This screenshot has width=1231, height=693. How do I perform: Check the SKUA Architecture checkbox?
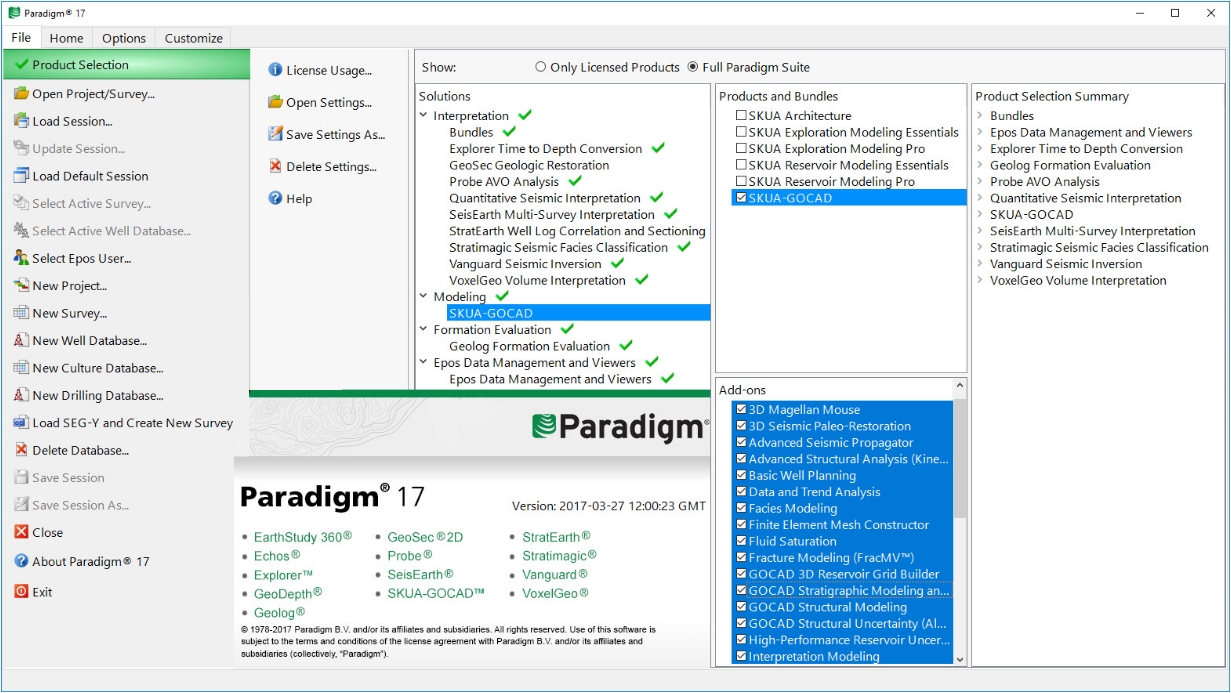(x=741, y=116)
